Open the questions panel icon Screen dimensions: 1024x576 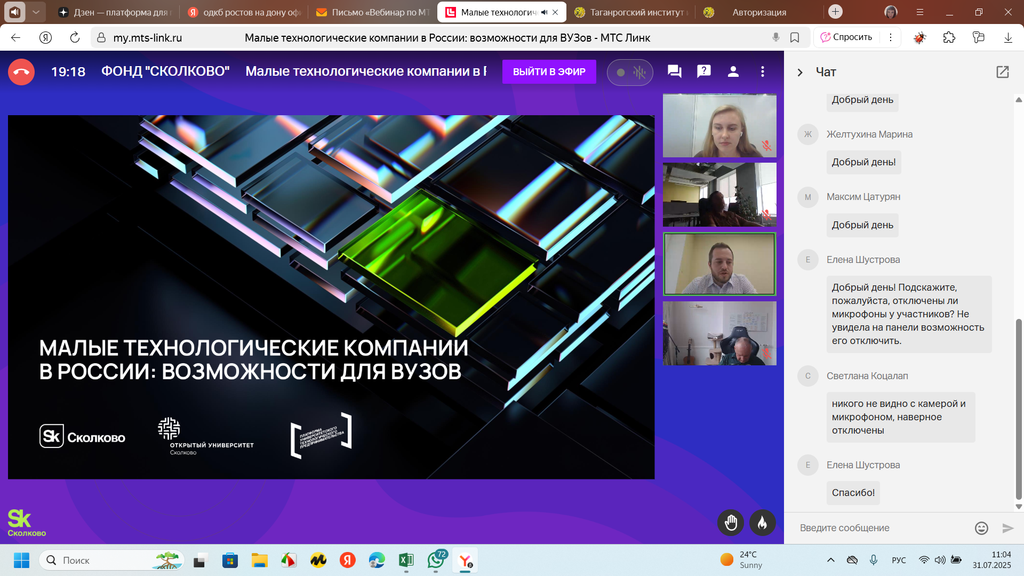coord(704,72)
